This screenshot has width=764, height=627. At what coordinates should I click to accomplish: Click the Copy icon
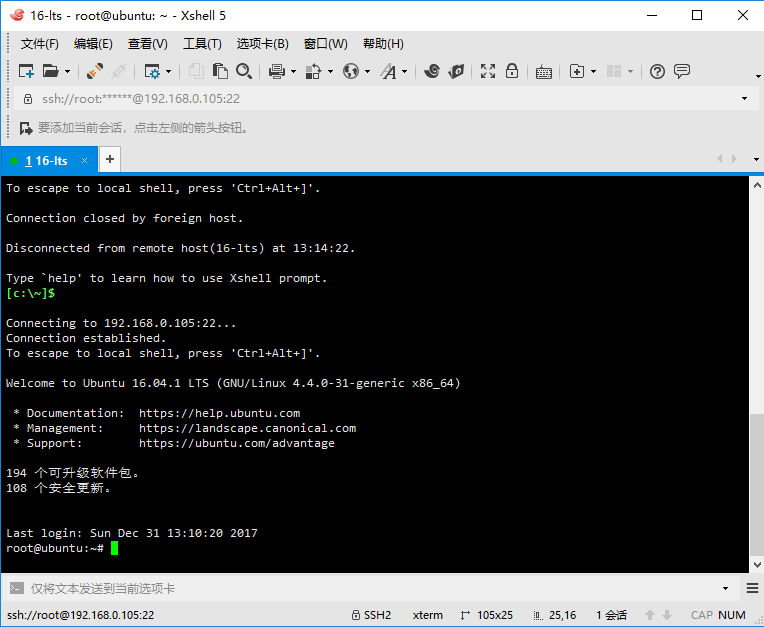196,71
